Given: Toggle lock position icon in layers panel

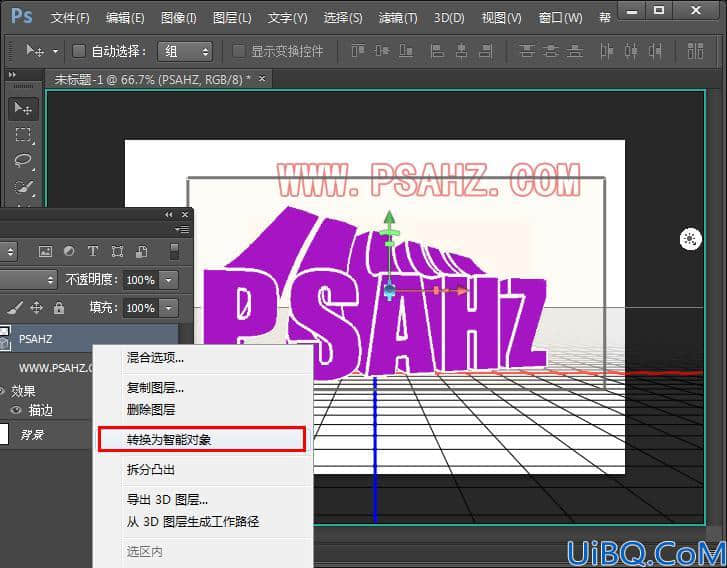Looking at the screenshot, I should click(36, 308).
